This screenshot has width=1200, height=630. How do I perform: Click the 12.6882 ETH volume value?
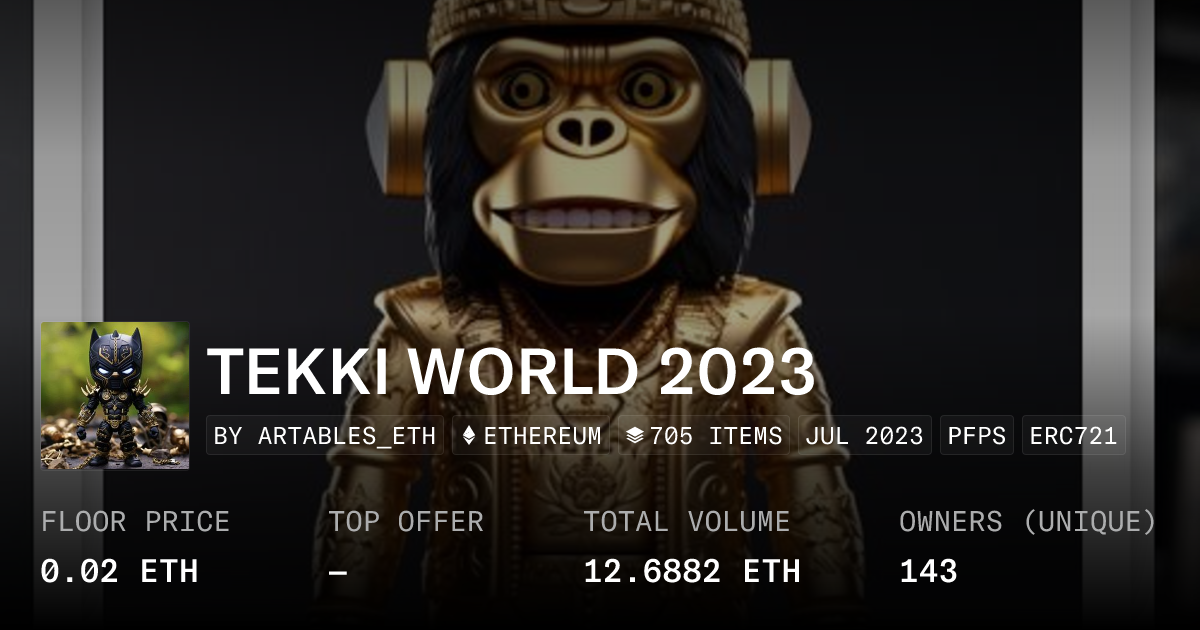[x=692, y=571]
